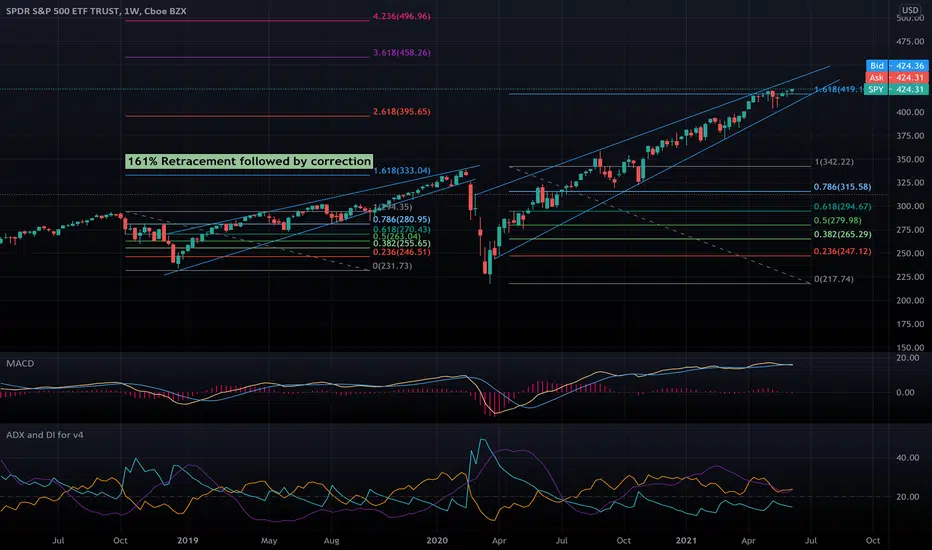The width and height of the screenshot is (932, 550).
Task: Click the MACD indicator label
Action: [20, 363]
